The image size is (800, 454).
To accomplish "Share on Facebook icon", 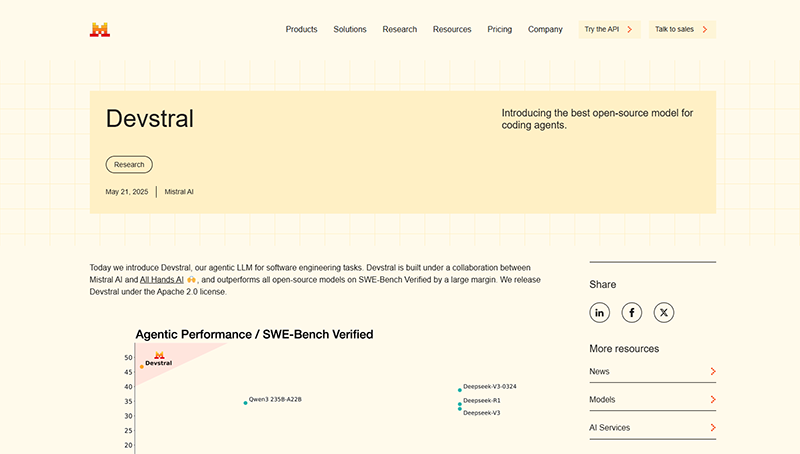I will point(632,313).
